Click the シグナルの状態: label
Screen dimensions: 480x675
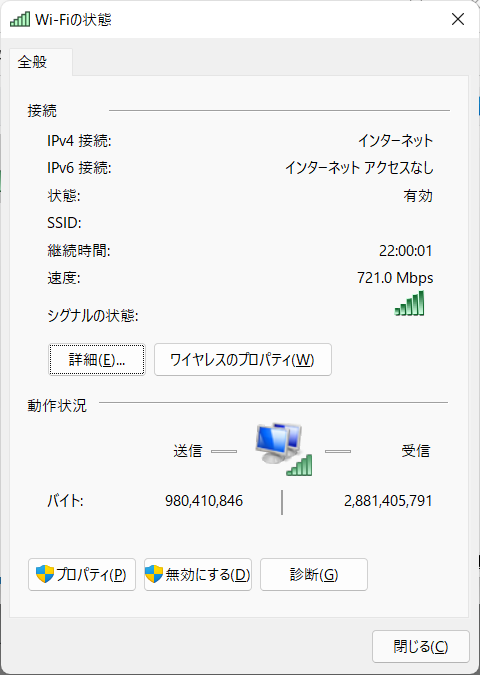pyautogui.click(x=93, y=316)
